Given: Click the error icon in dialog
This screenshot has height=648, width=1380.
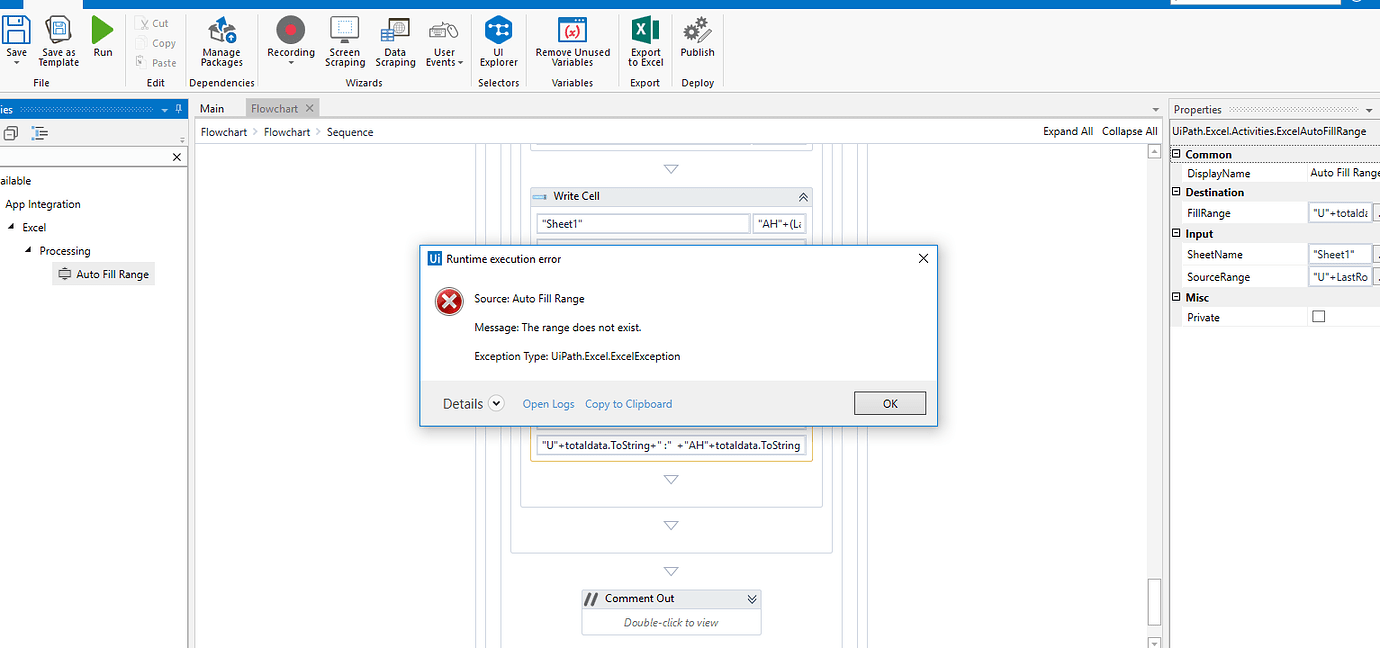Looking at the screenshot, I should (x=449, y=301).
